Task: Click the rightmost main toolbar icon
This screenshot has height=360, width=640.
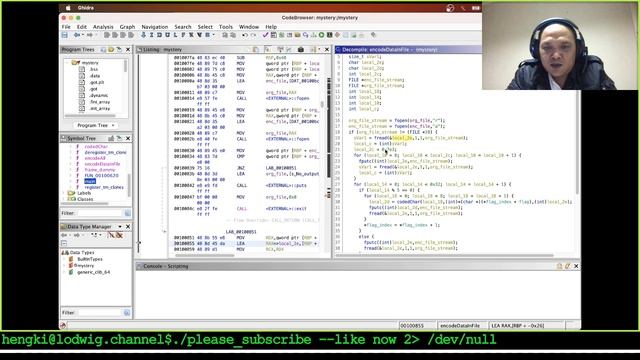Action: click(x=373, y=36)
